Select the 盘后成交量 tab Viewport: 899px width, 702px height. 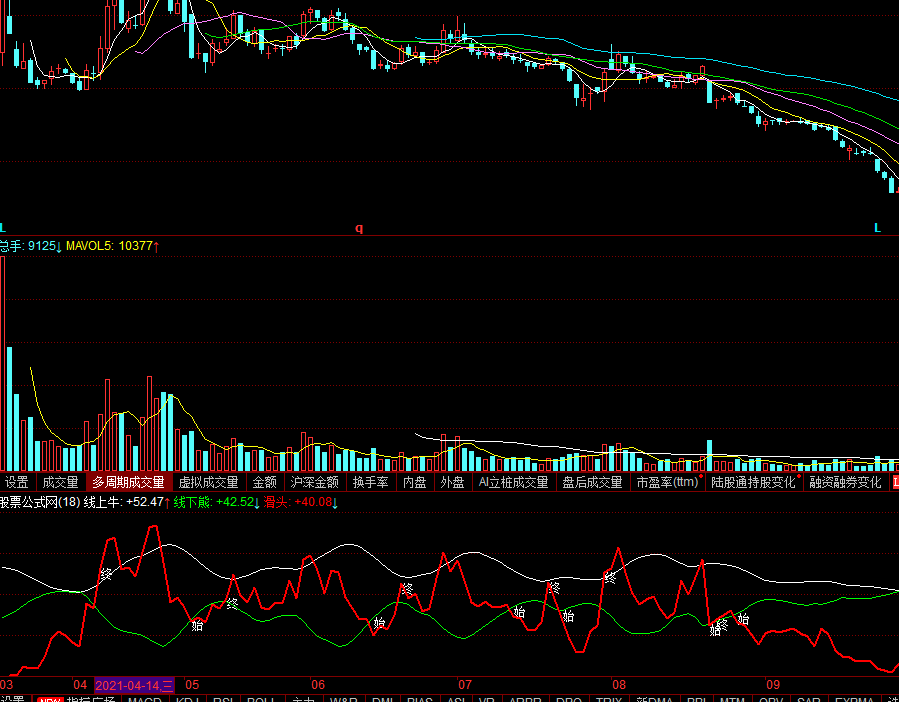(x=592, y=482)
